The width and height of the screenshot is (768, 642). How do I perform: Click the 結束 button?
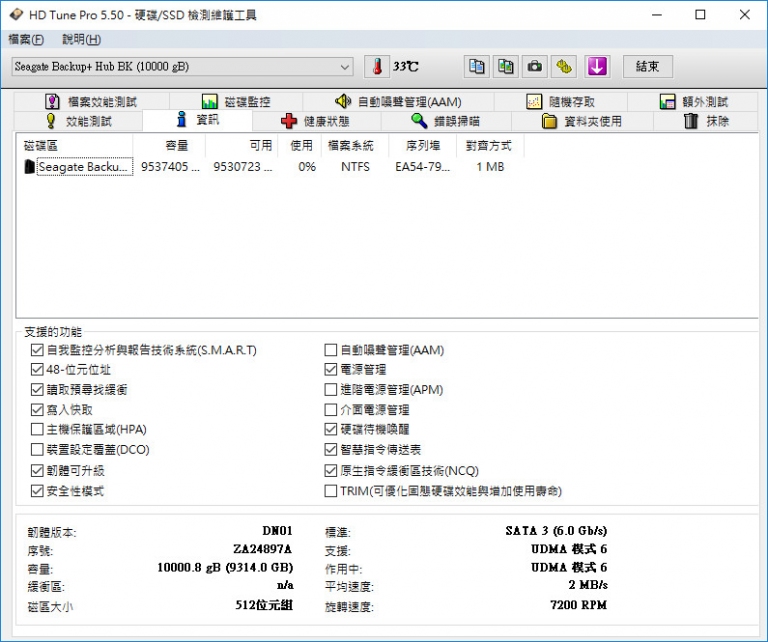648,66
